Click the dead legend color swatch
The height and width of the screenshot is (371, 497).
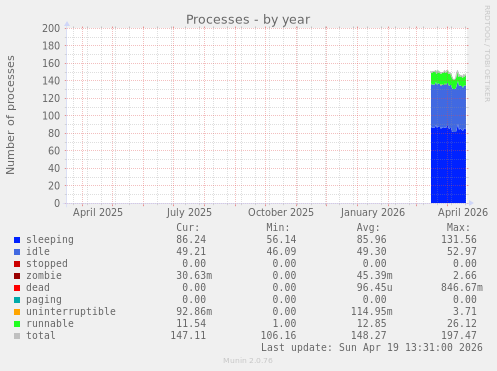click(x=17, y=288)
